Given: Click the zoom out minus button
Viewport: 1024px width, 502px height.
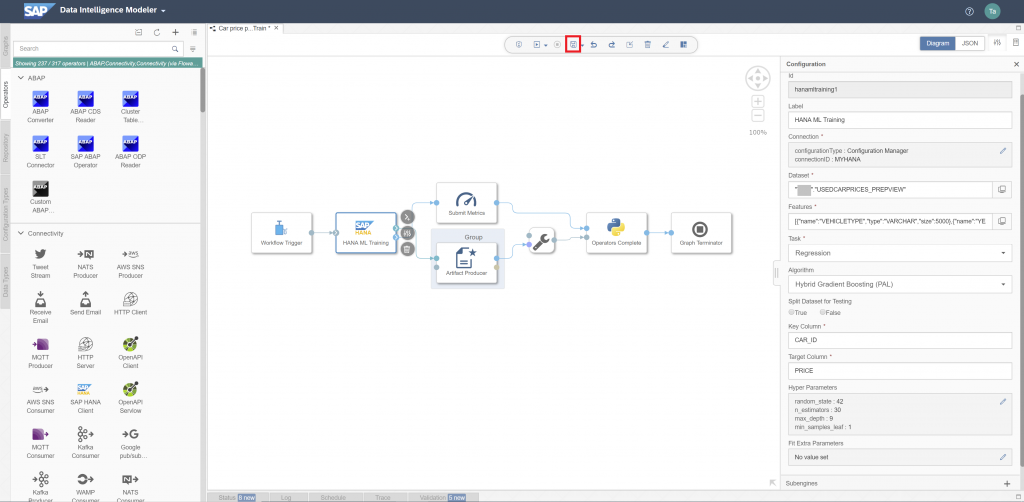Looking at the screenshot, I should pos(758,116).
